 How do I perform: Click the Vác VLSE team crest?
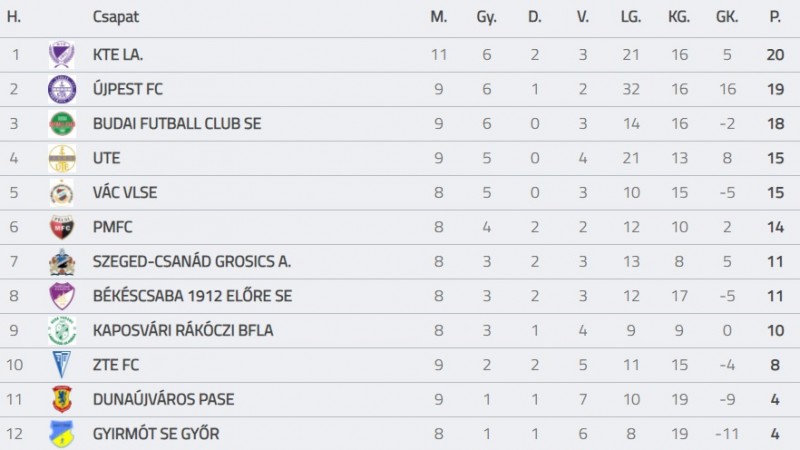(x=62, y=192)
